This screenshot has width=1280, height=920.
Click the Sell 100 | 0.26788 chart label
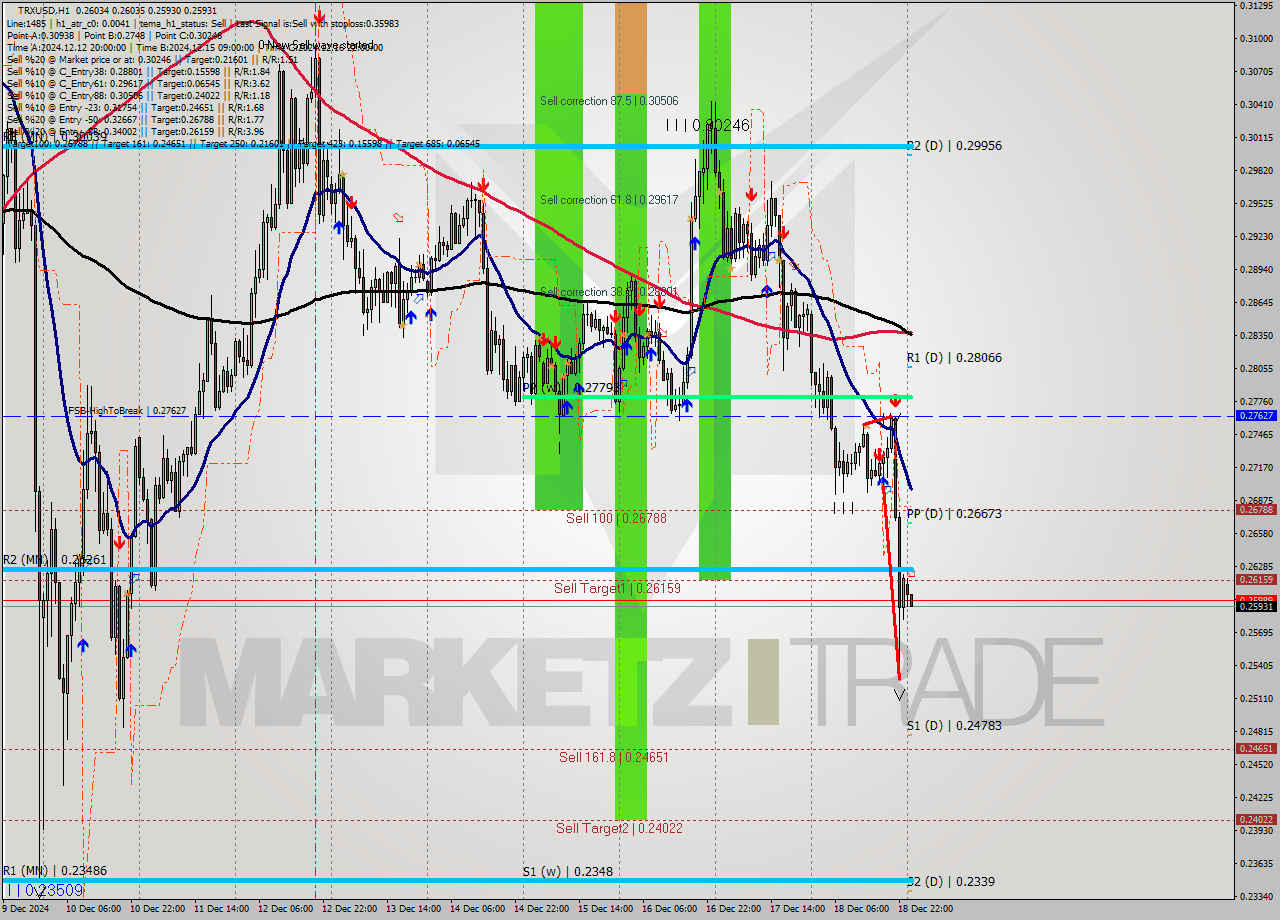tap(616, 518)
